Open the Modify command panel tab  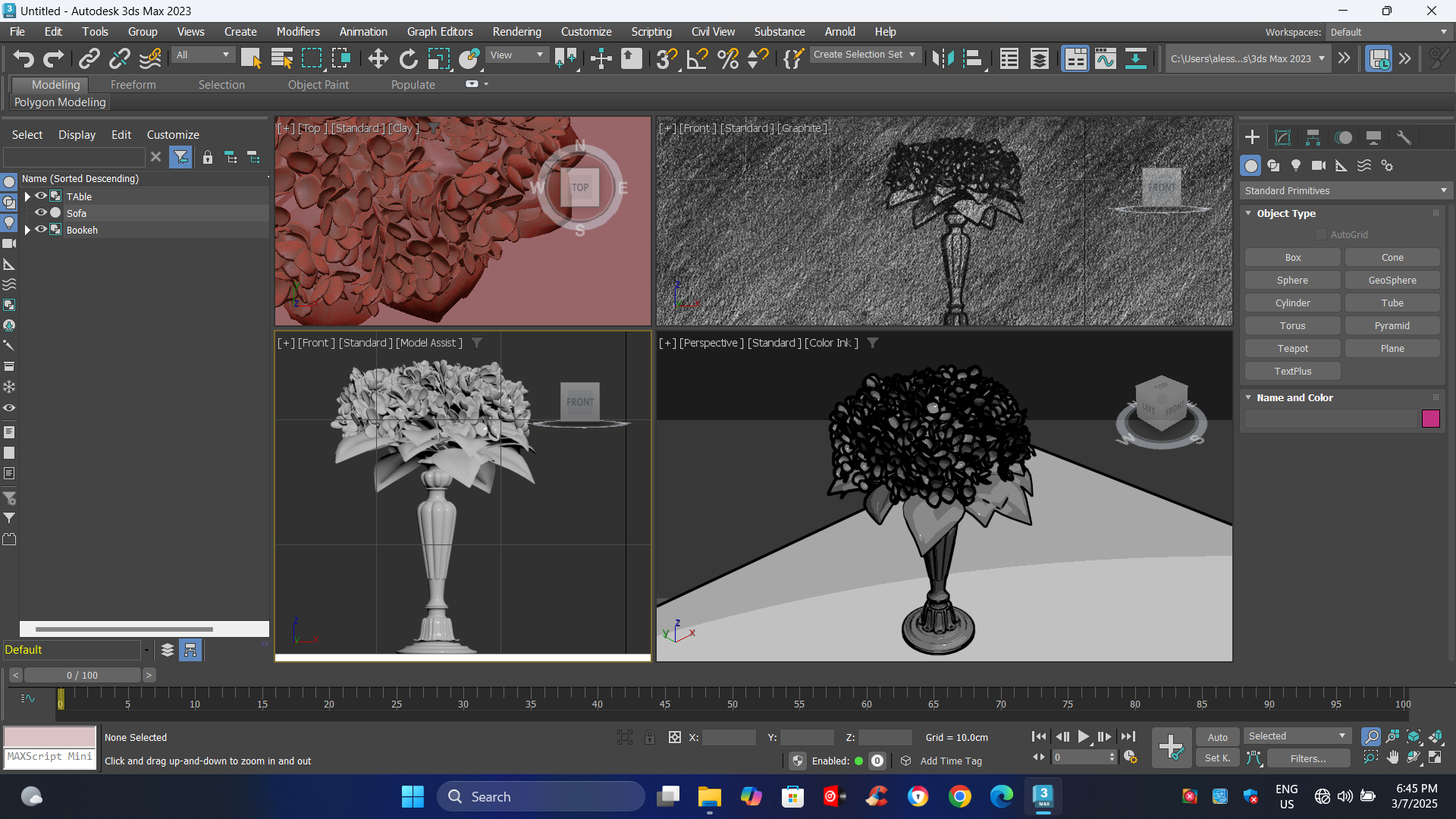(x=1282, y=137)
